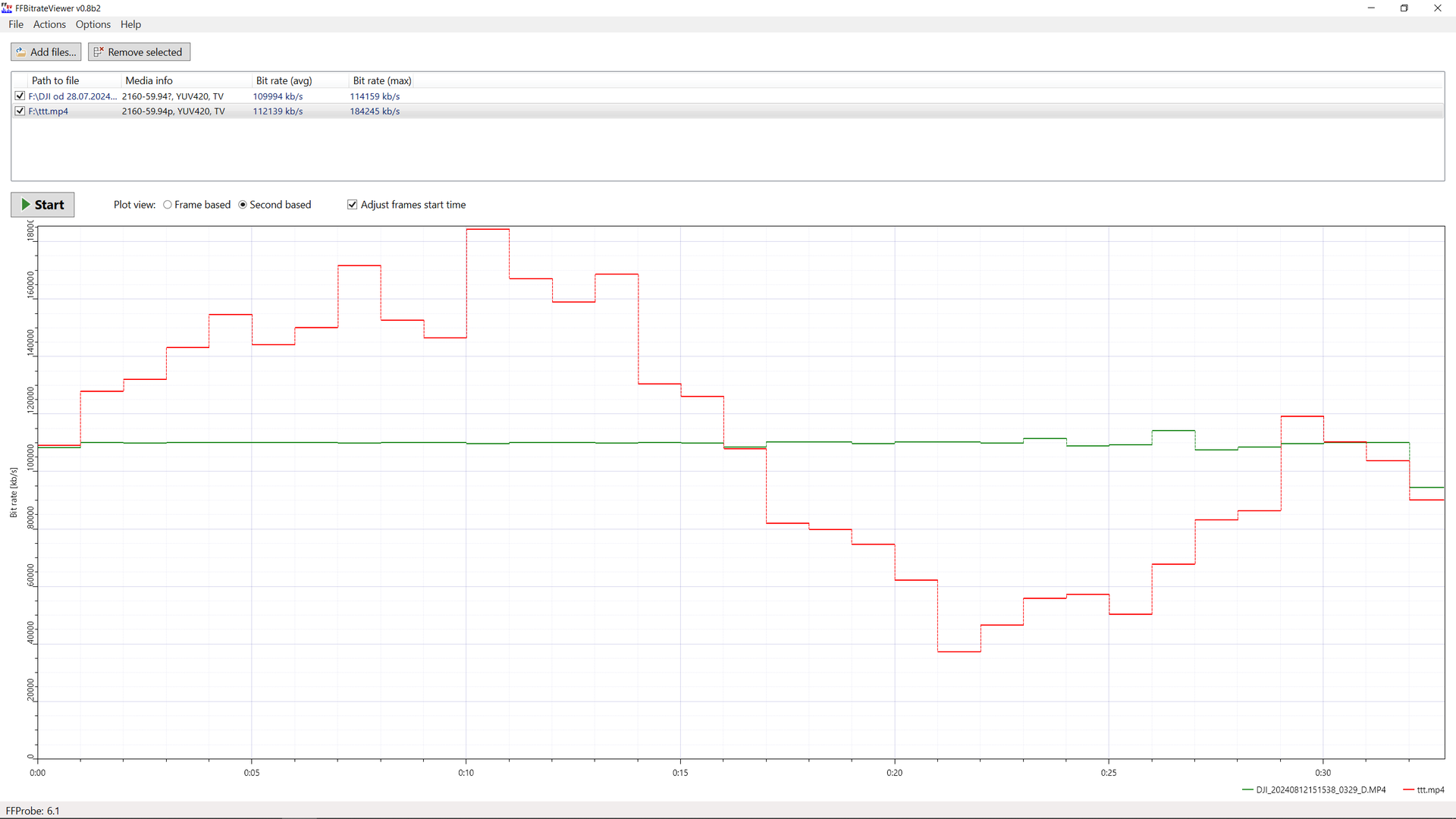1456x819 pixels.
Task: Uncheck the DJI file checkbox
Action: click(20, 96)
